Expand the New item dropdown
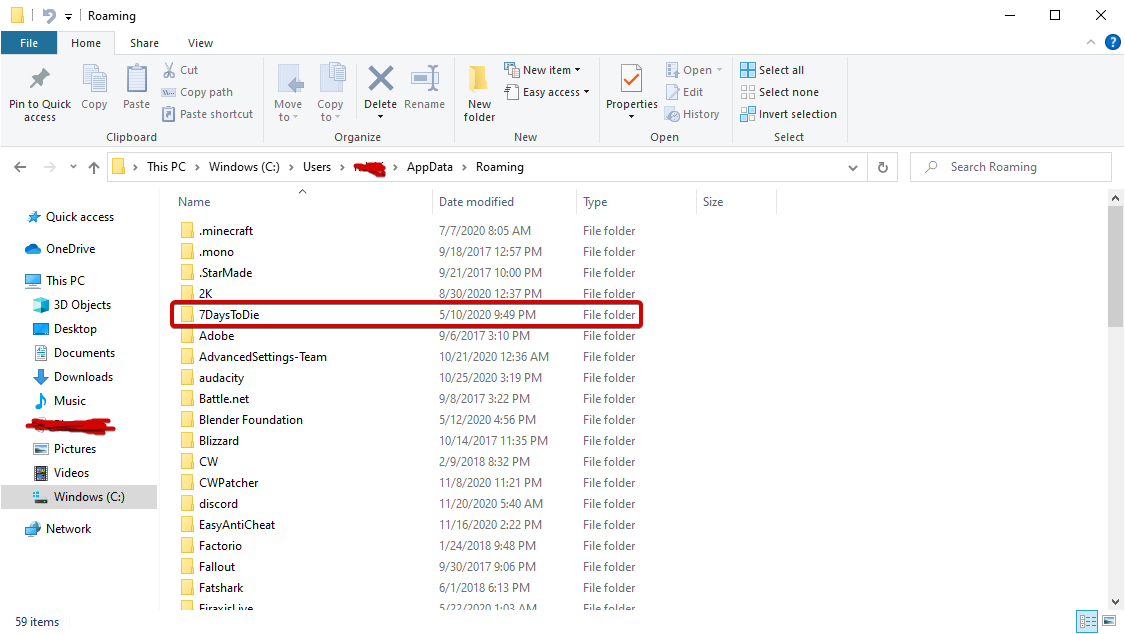Image resolution: width=1125 pixels, height=634 pixels. [x=543, y=70]
